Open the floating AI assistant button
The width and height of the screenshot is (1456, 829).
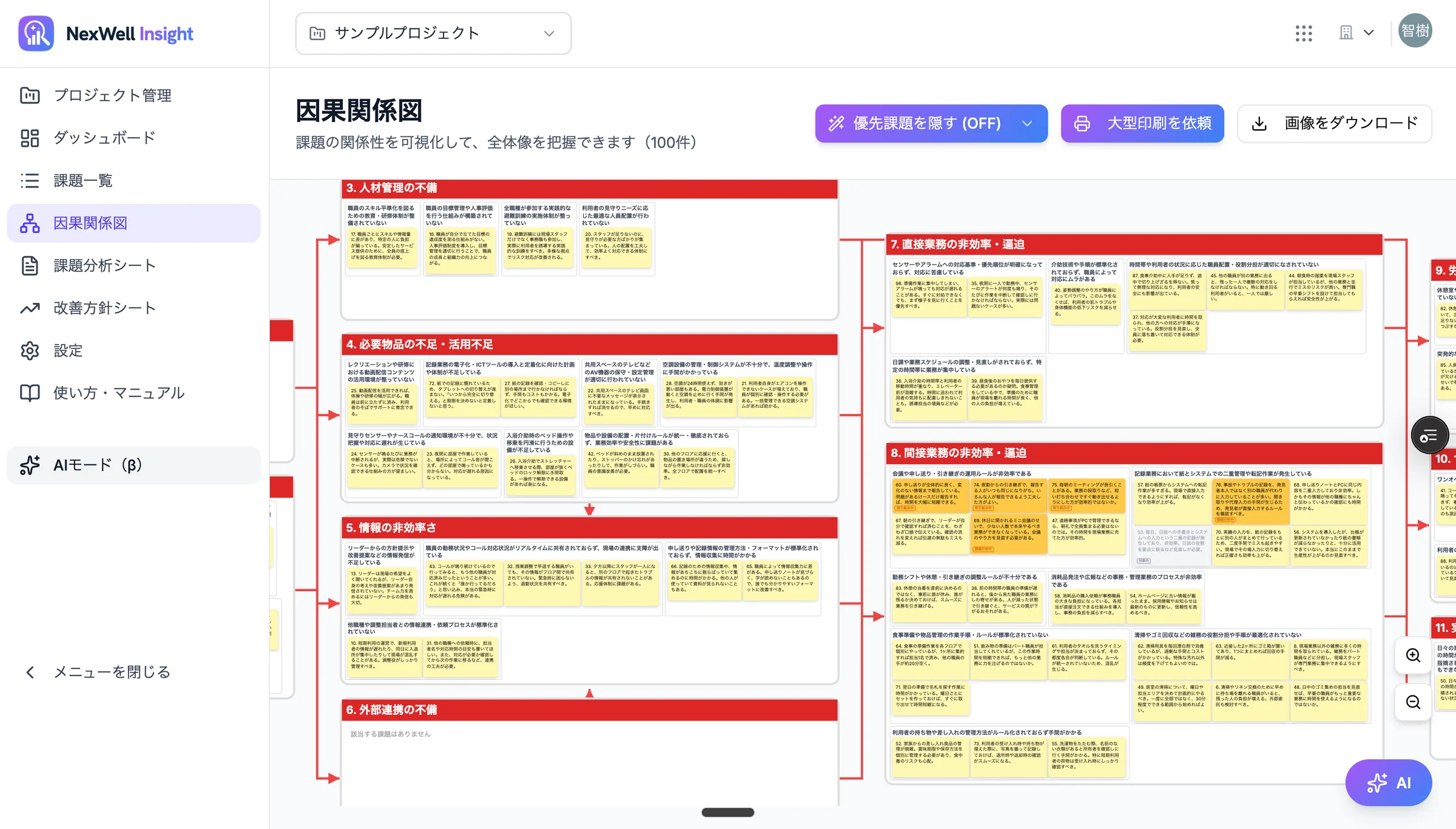point(1389,783)
